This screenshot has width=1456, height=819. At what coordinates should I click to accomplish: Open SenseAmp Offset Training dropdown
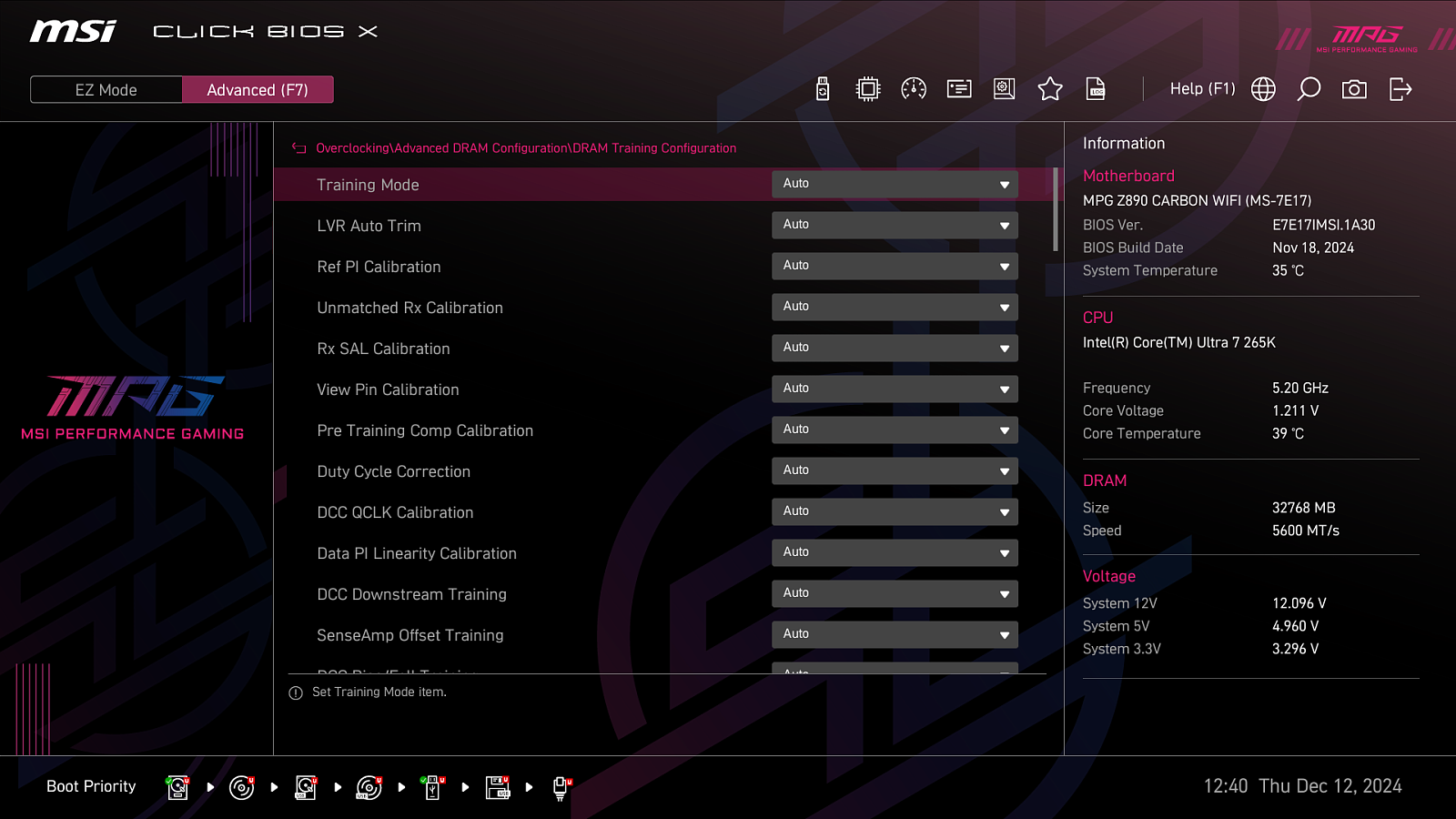pos(895,634)
